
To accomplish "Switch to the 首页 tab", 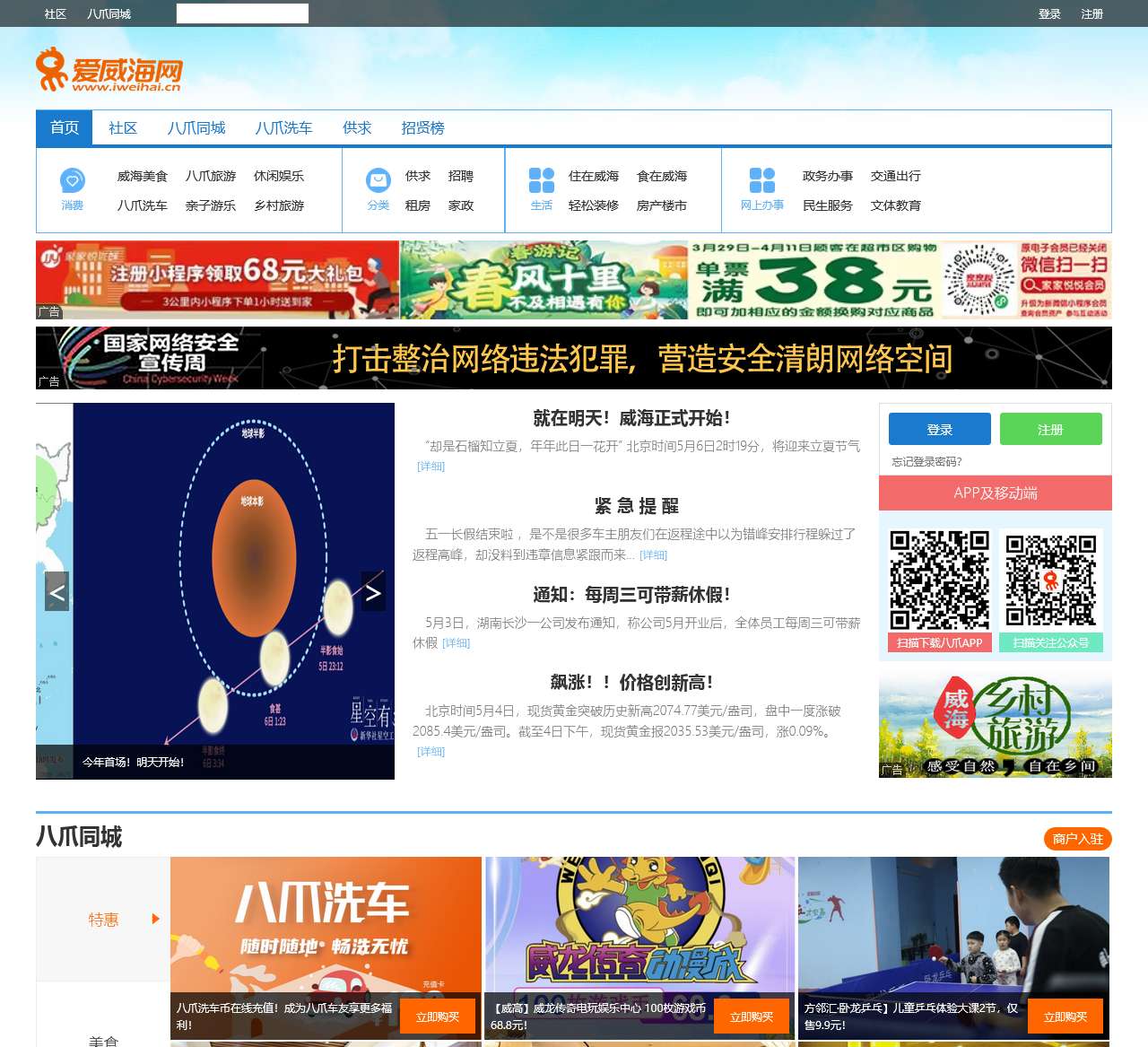I will click(65, 127).
